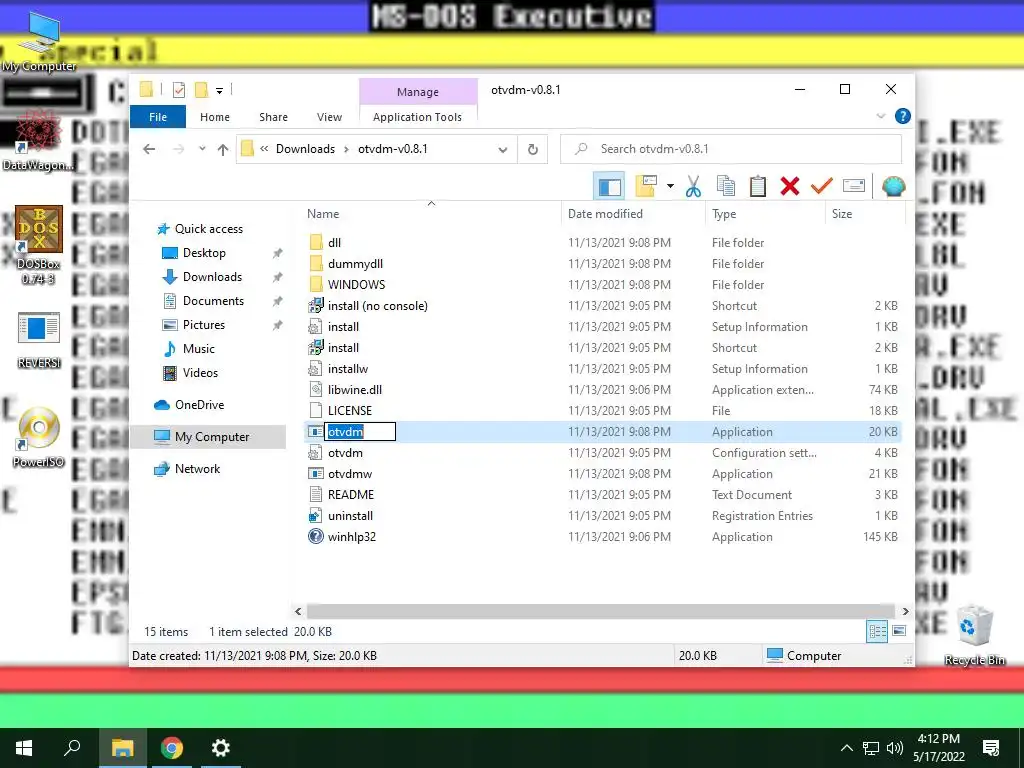The image size is (1024, 768).
Task: Open Settings gear on taskbar
Action: tap(220, 748)
